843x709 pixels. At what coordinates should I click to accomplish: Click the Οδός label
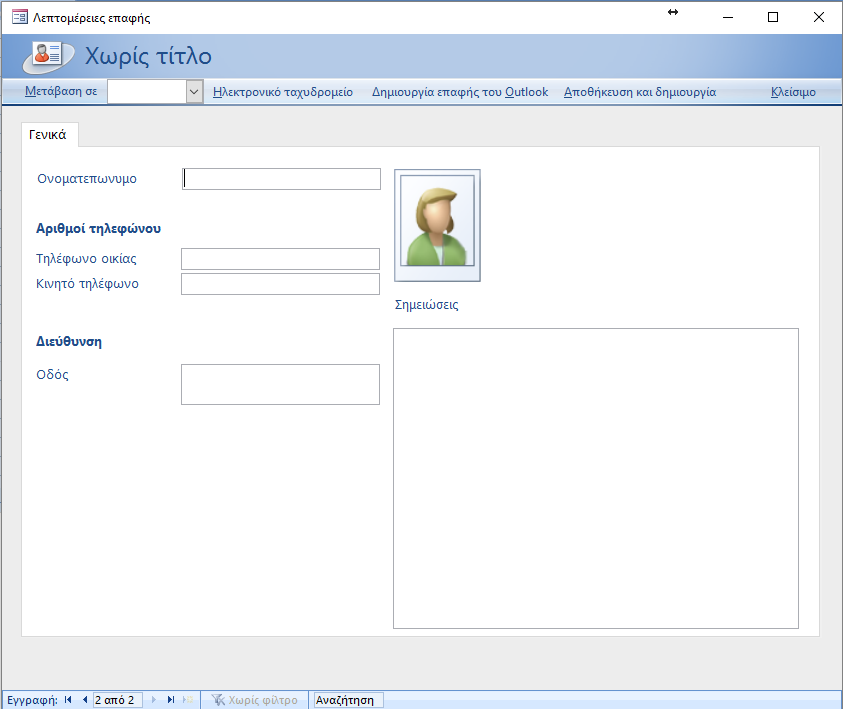click(52, 375)
